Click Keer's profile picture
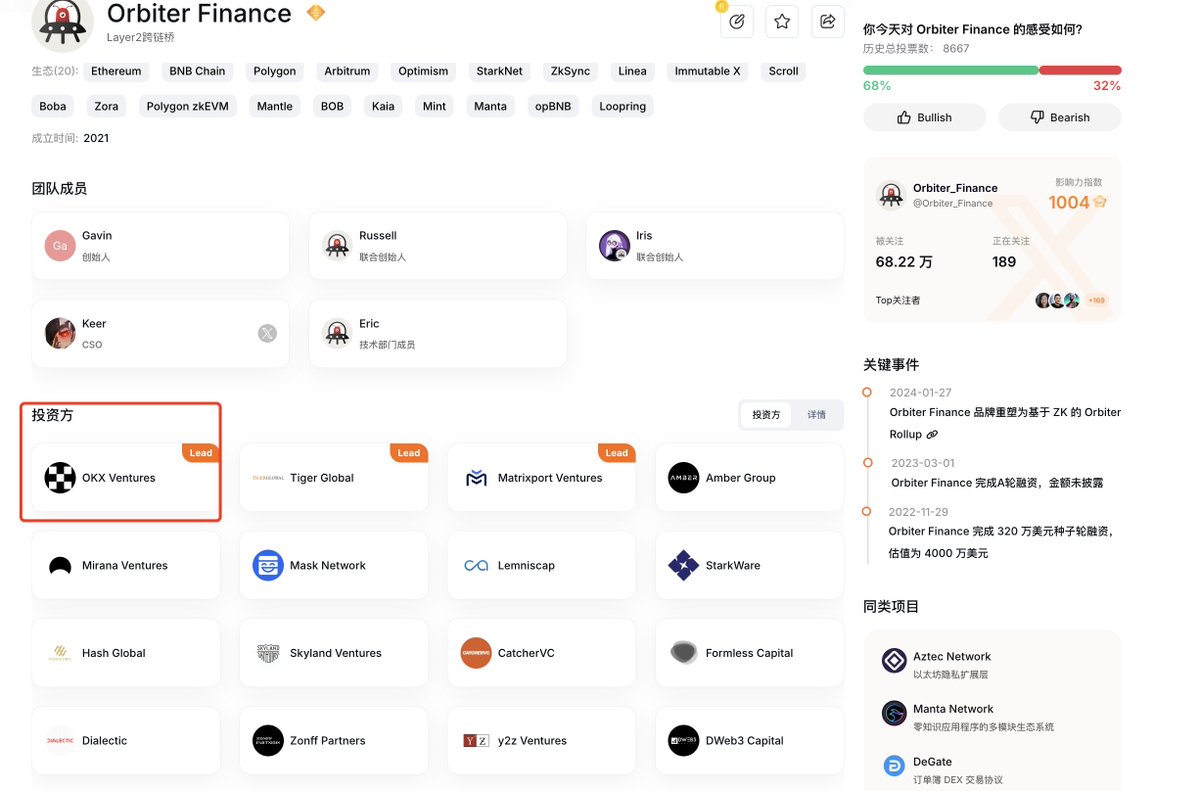 click(x=60, y=333)
